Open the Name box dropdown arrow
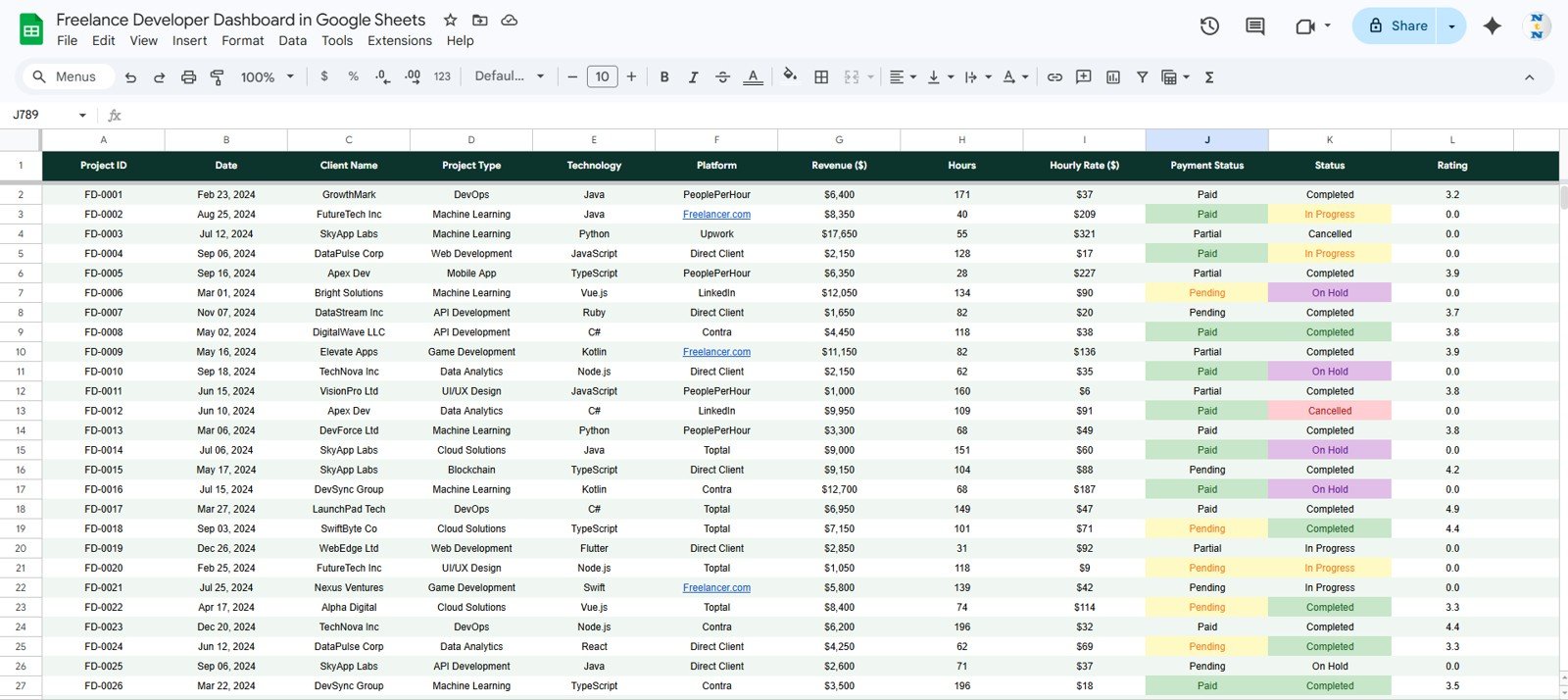The image size is (1568, 700). (x=82, y=116)
